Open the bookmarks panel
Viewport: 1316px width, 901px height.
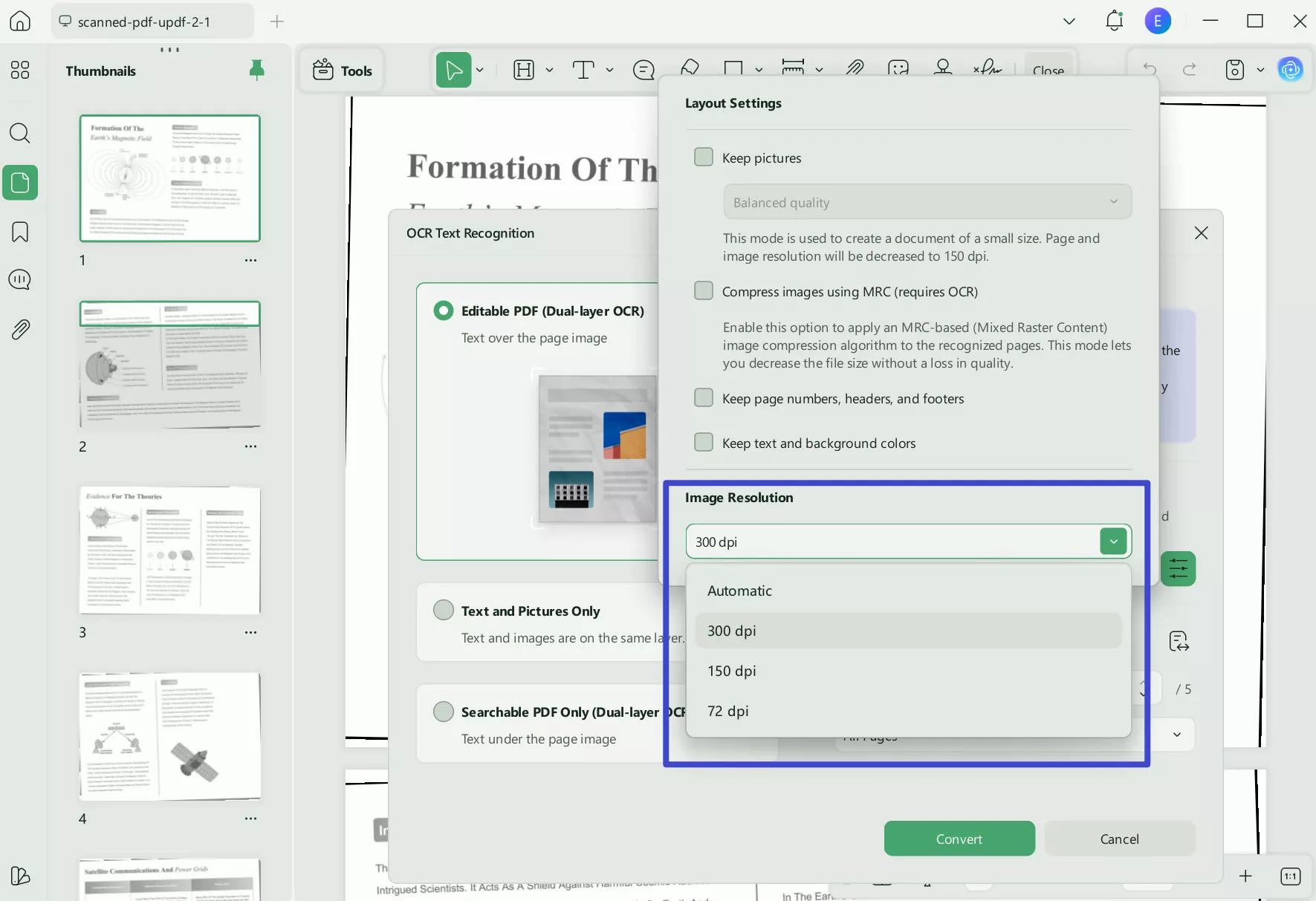pyautogui.click(x=20, y=232)
